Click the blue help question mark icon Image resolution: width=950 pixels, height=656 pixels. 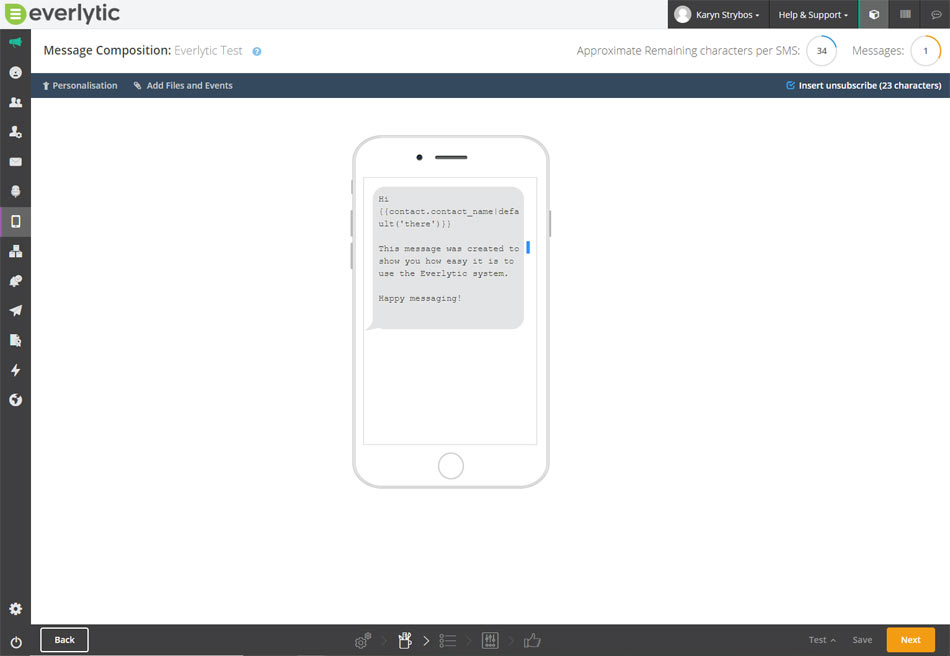(257, 51)
